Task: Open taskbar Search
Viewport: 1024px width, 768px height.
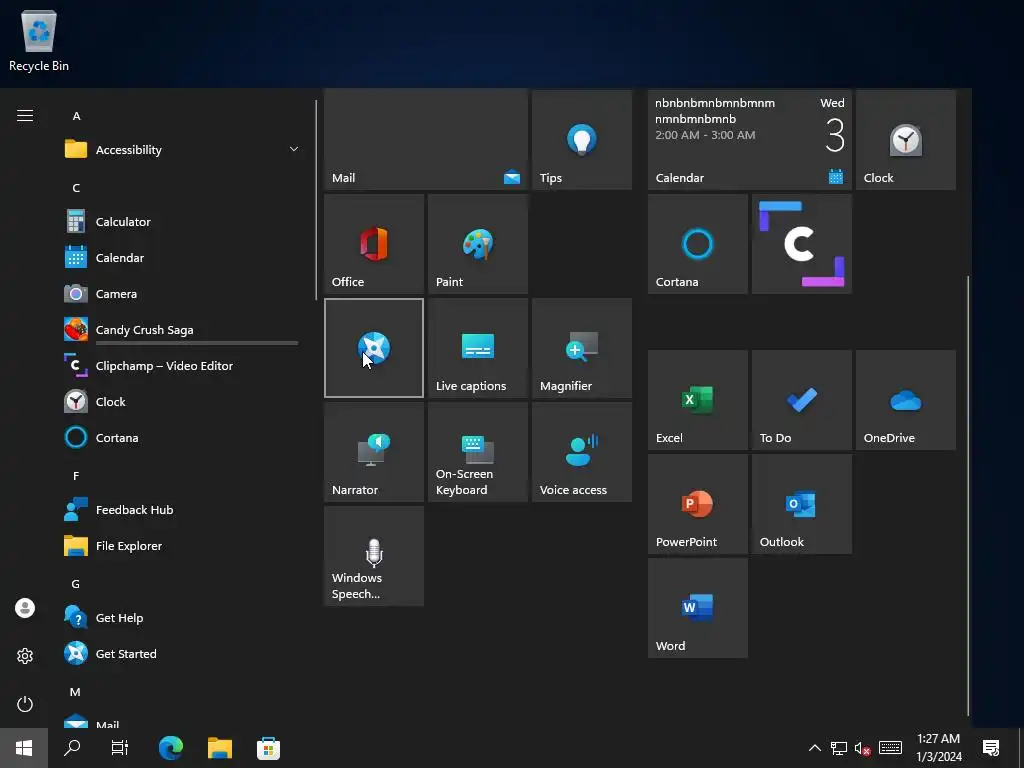Action: (72, 748)
